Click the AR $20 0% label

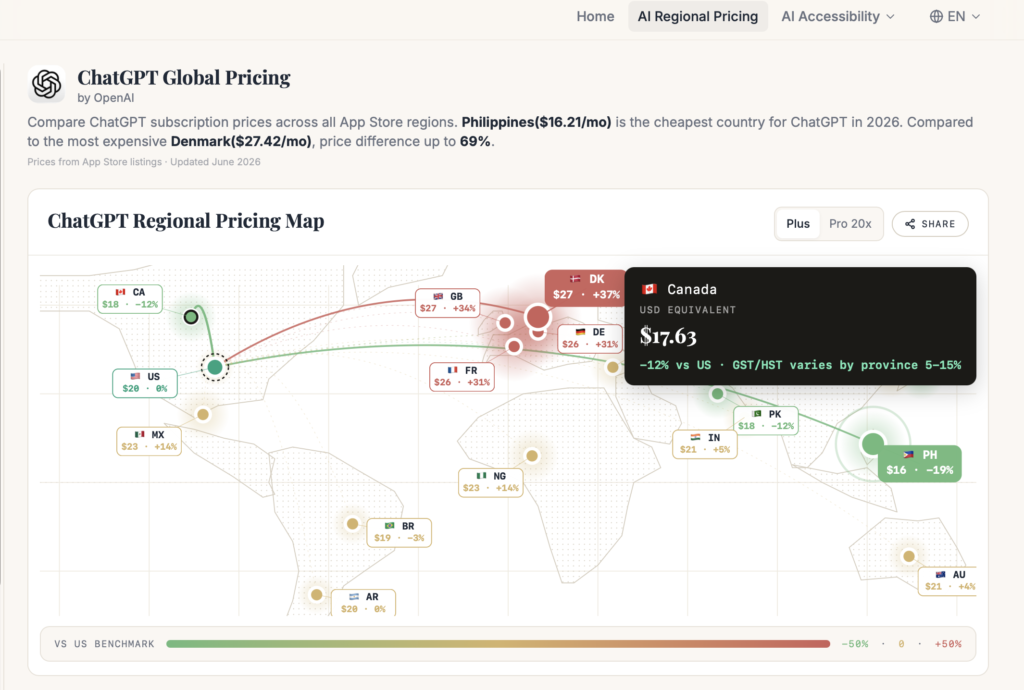363,603
